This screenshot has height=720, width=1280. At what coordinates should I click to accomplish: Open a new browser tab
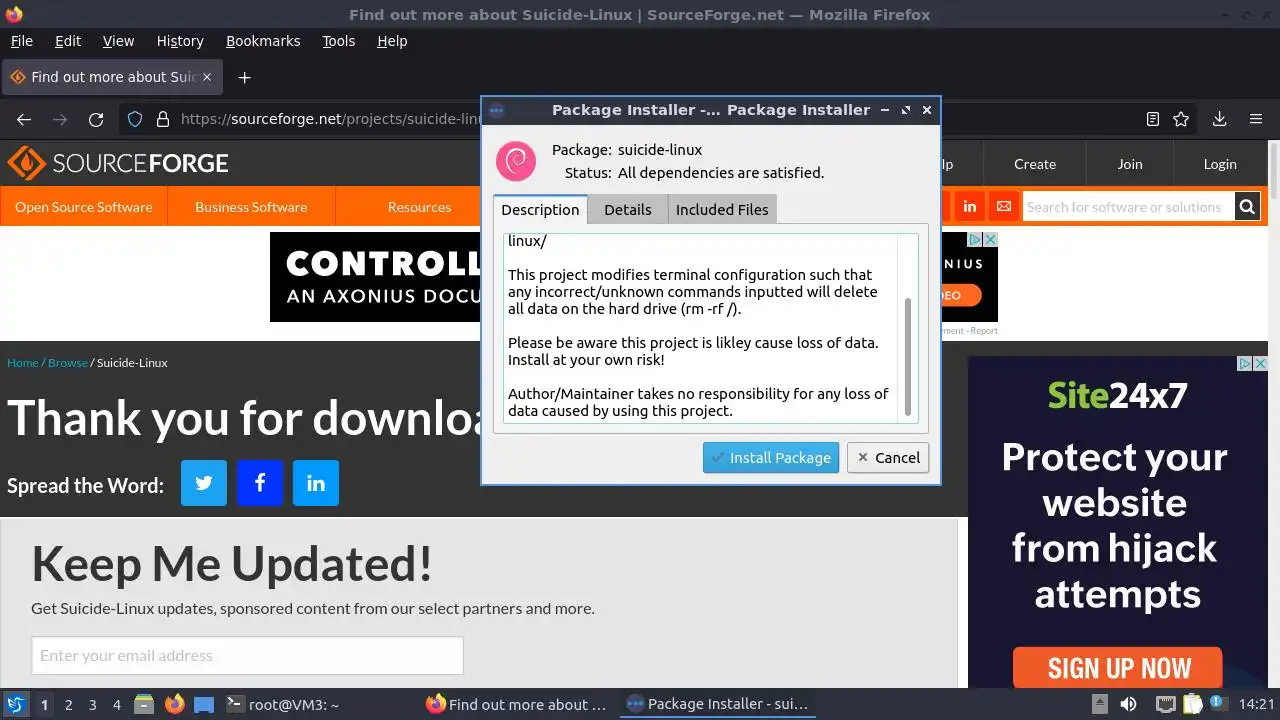click(x=244, y=77)
